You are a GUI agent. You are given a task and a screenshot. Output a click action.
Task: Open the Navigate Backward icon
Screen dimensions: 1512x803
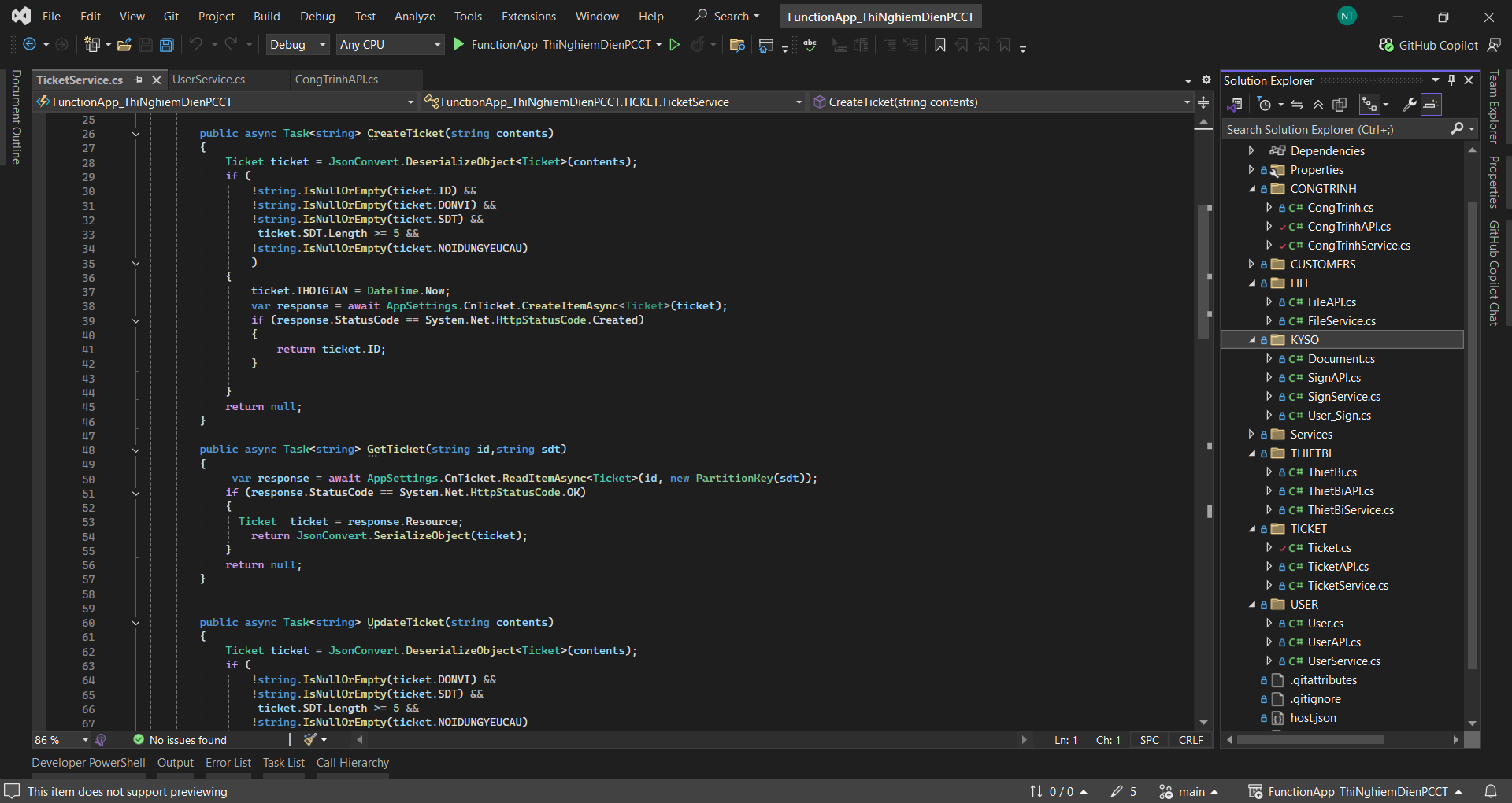29,45
